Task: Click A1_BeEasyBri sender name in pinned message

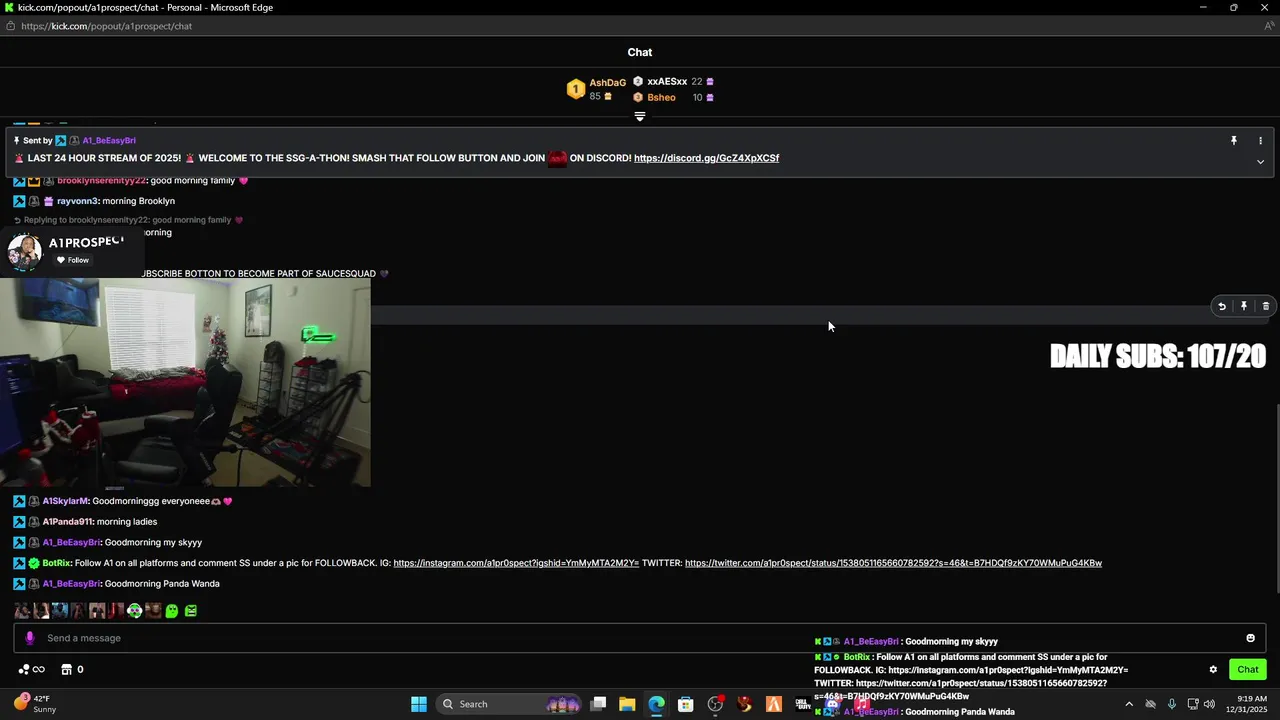Action: point(109,141)
